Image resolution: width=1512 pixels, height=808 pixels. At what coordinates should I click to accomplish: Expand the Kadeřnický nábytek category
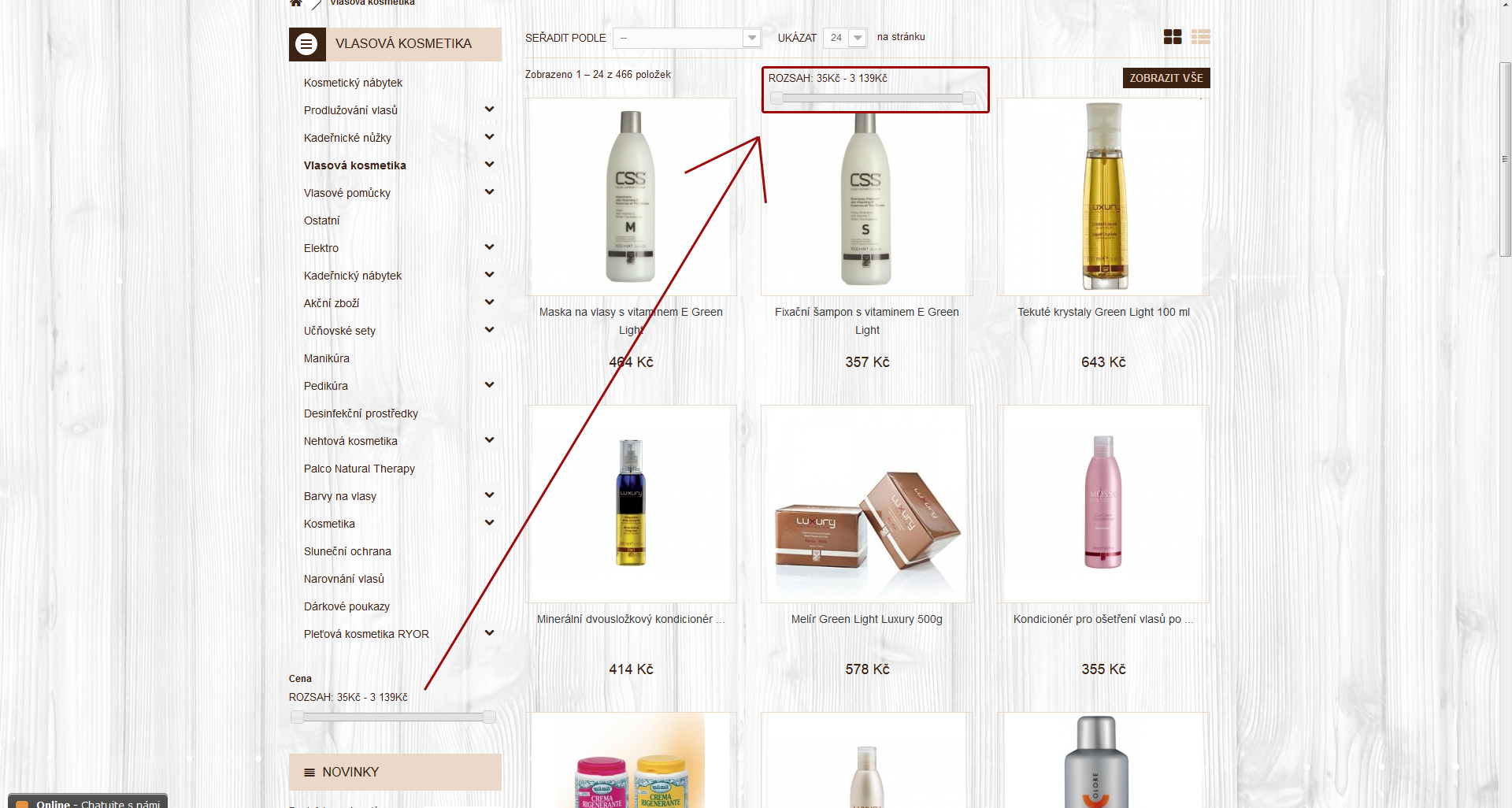tap(489, 275)
